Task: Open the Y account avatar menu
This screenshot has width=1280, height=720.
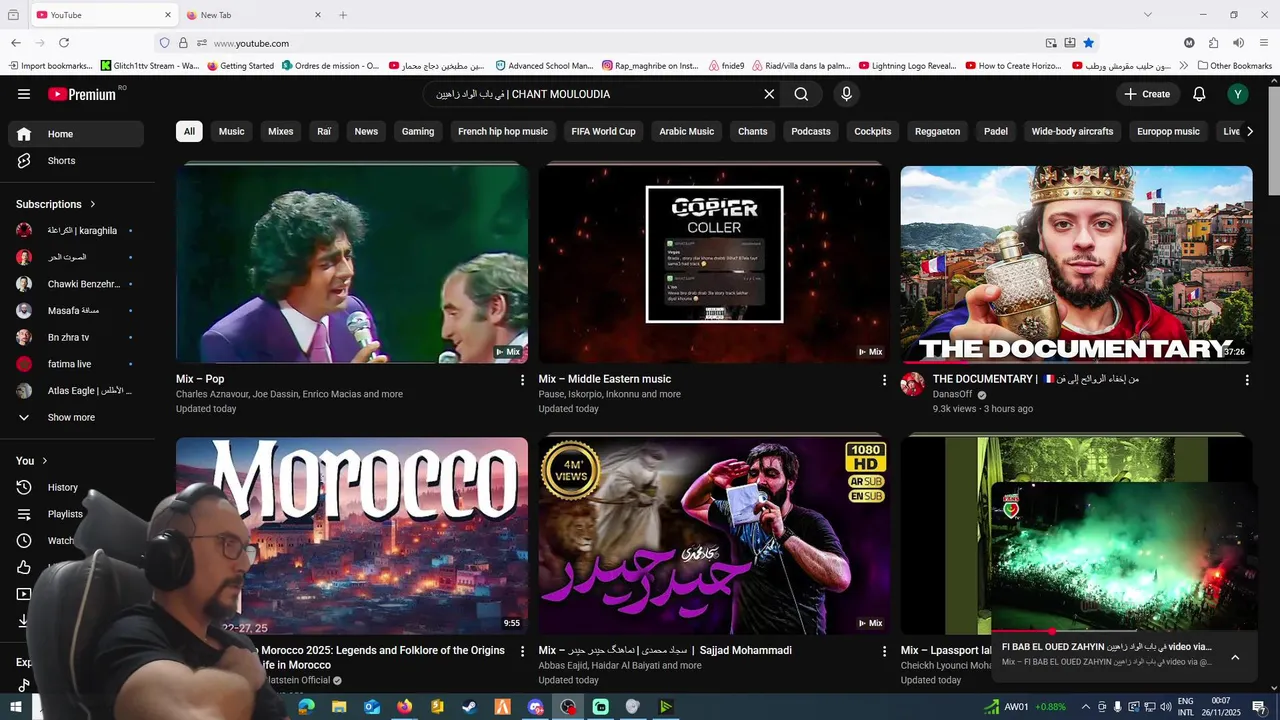Action: pos(1238,94)
